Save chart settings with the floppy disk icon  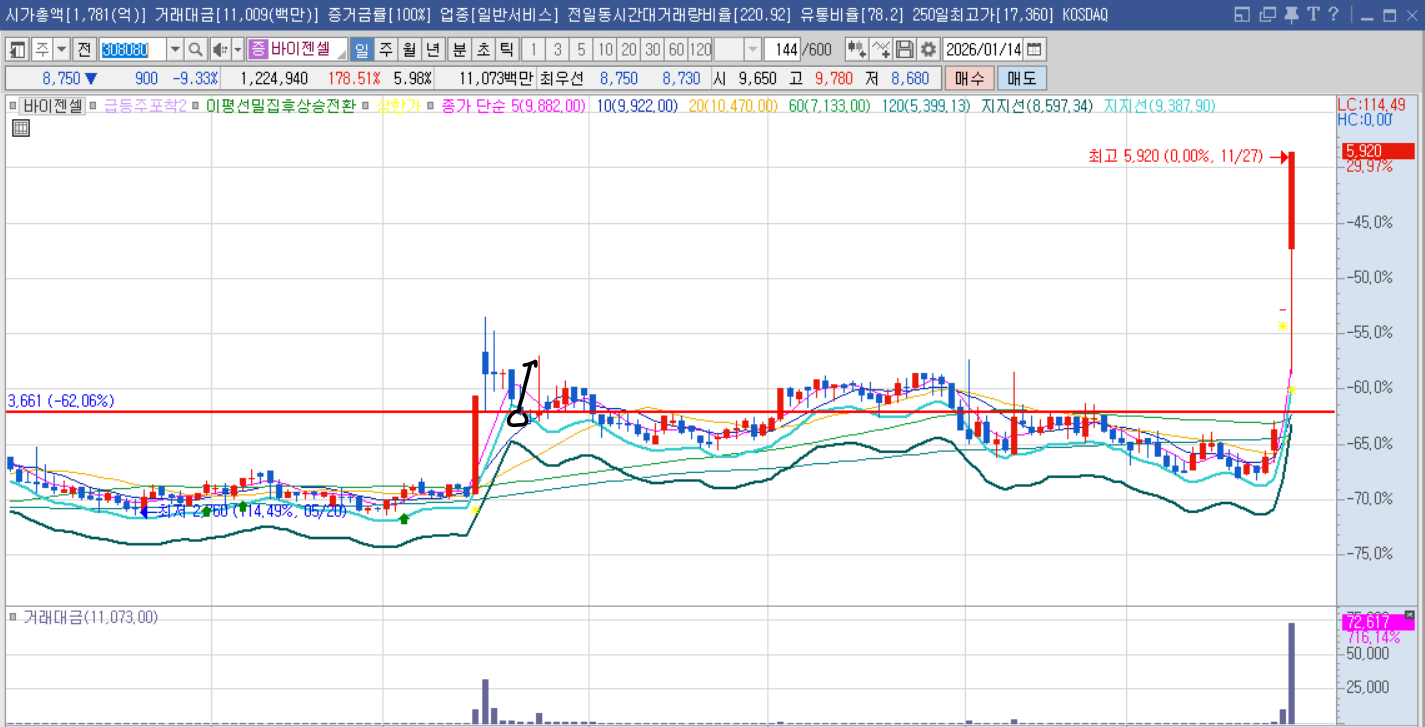905,49
